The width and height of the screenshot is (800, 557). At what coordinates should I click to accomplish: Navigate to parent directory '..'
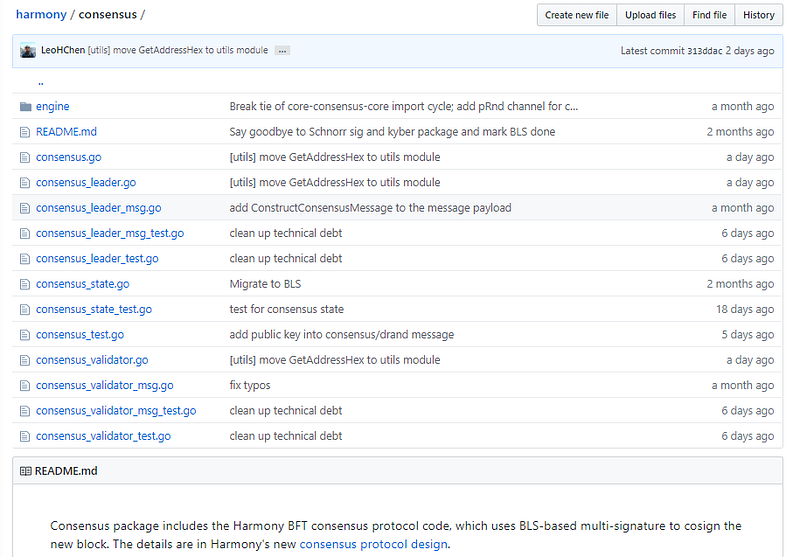point(40,82)
